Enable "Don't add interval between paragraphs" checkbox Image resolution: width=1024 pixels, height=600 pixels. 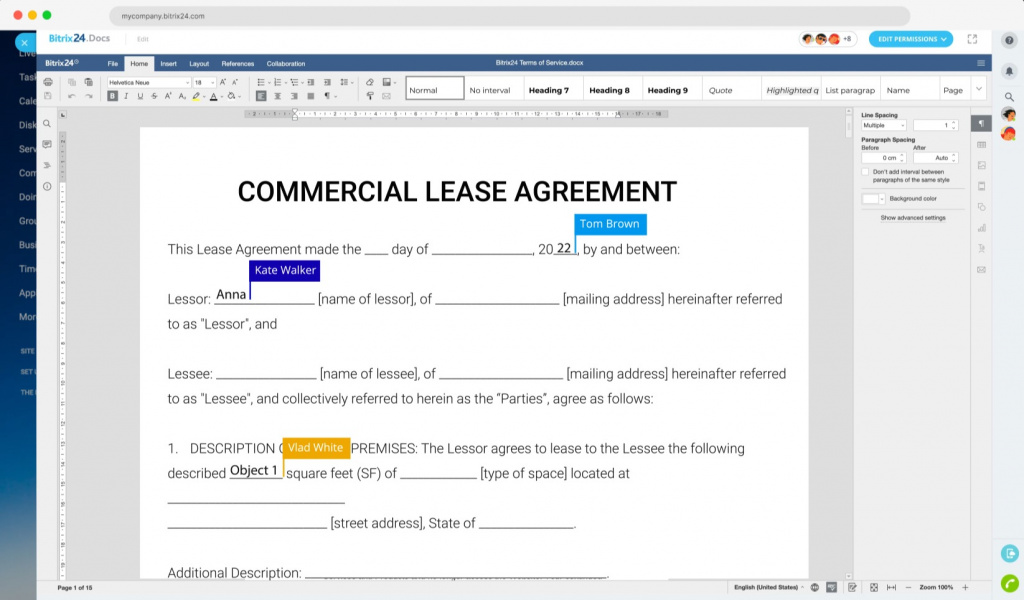click(x=866, y=172)
